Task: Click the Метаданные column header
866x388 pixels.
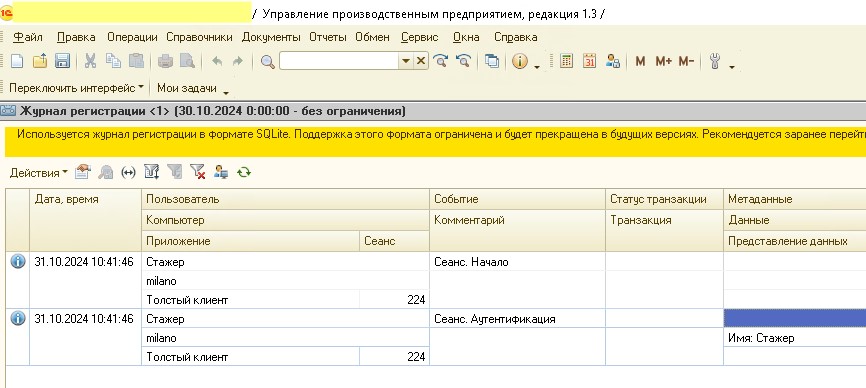Action: pos(795,199)
